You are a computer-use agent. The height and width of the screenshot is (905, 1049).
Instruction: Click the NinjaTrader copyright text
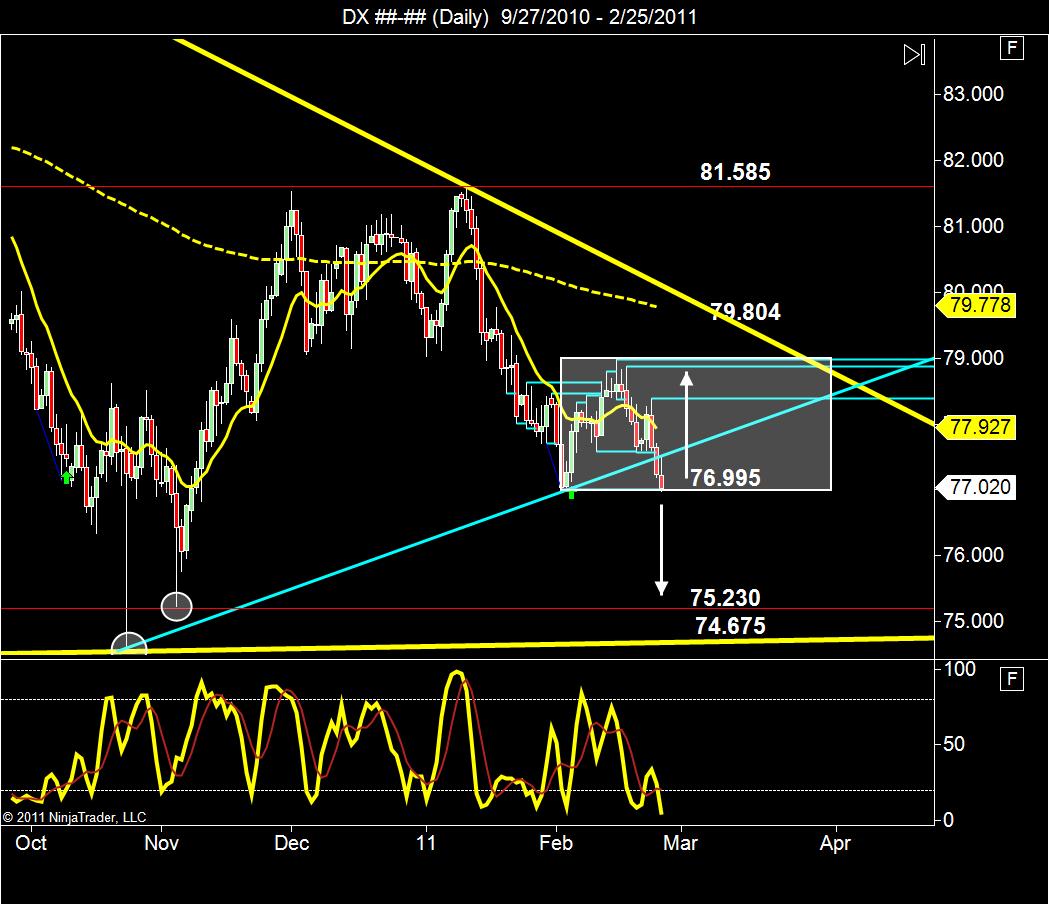(74, 817)
